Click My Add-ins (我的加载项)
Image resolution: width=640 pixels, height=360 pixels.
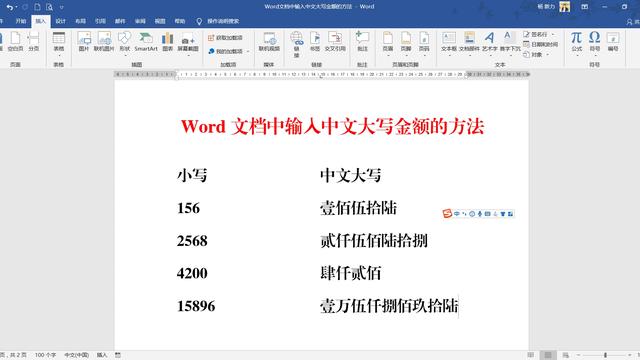[225, 51]
